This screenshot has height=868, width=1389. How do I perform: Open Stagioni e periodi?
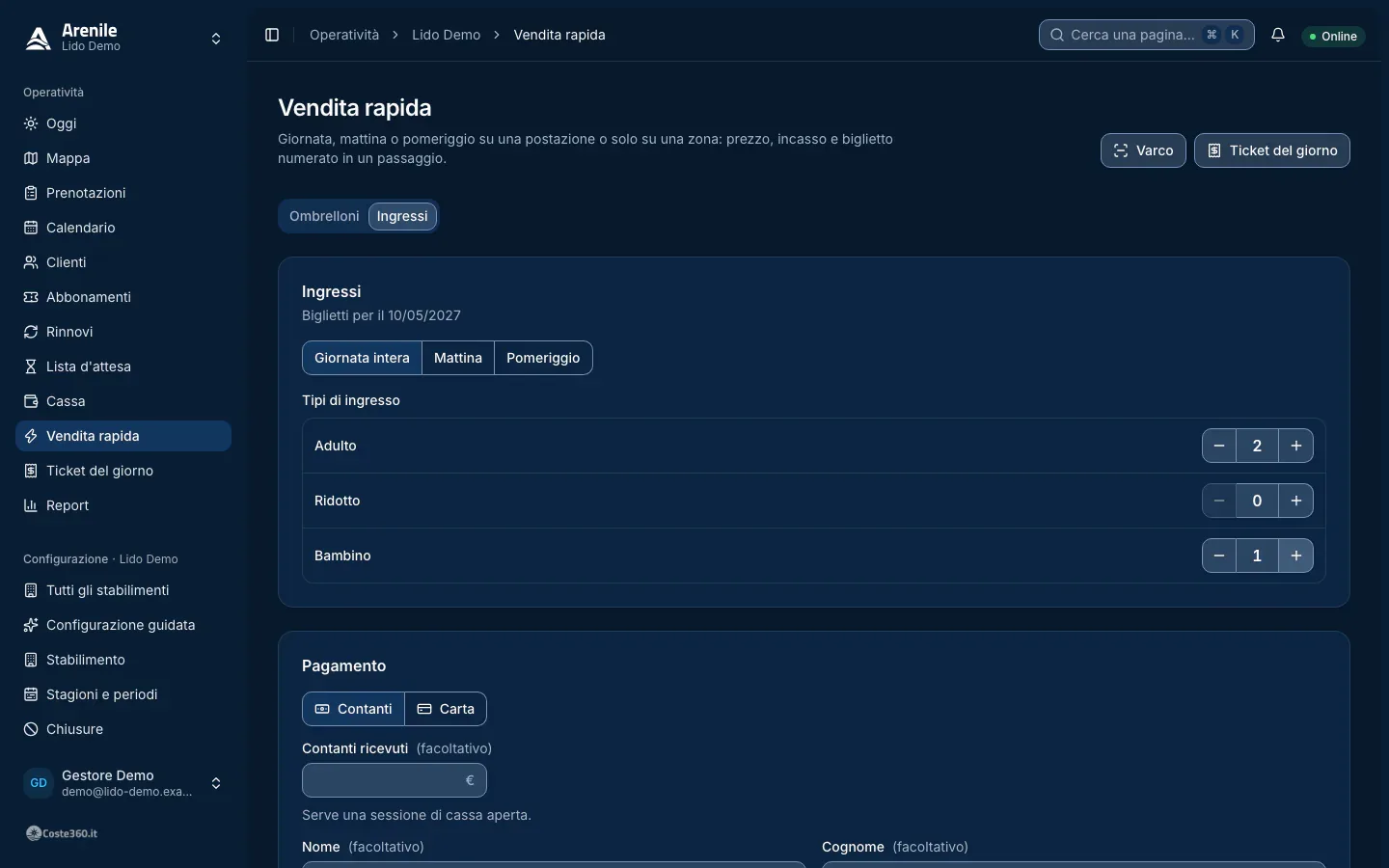tap(123, 694)
